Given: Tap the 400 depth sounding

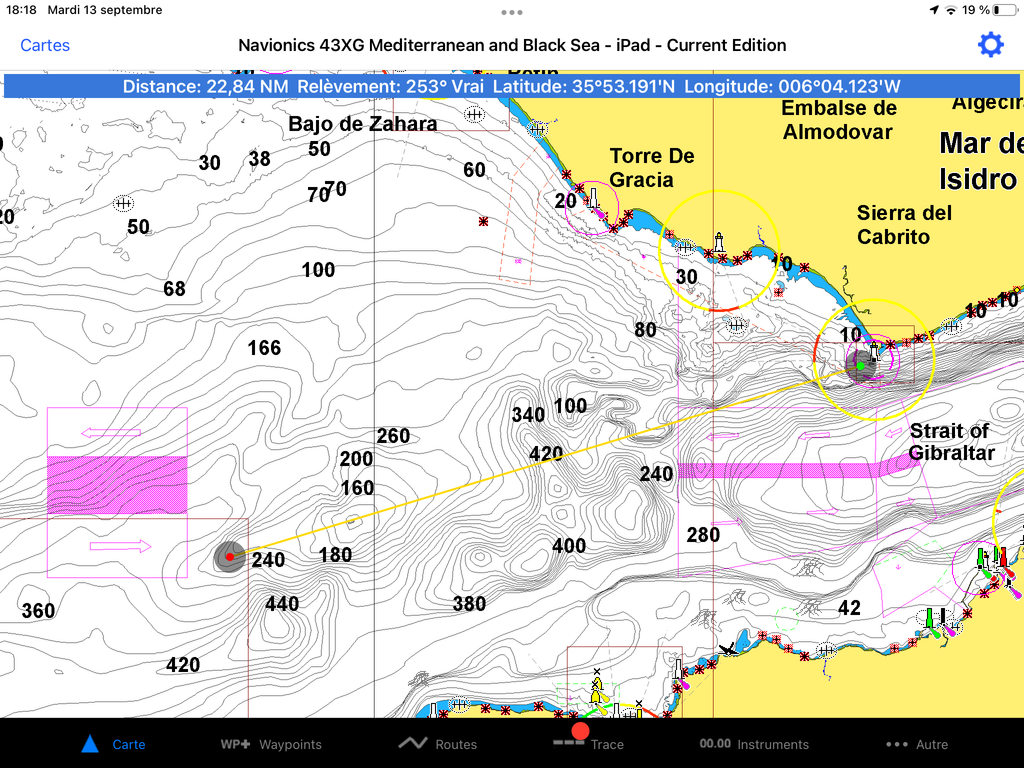Looking at the screenshot, I should click(569, 546).
